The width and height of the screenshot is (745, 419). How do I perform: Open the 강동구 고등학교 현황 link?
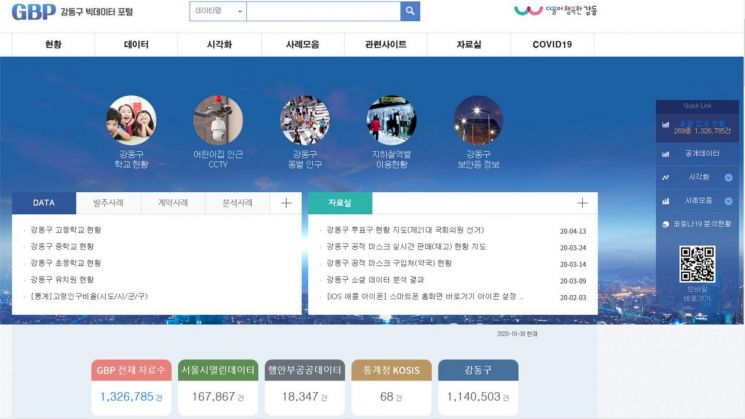click(65, 230)
